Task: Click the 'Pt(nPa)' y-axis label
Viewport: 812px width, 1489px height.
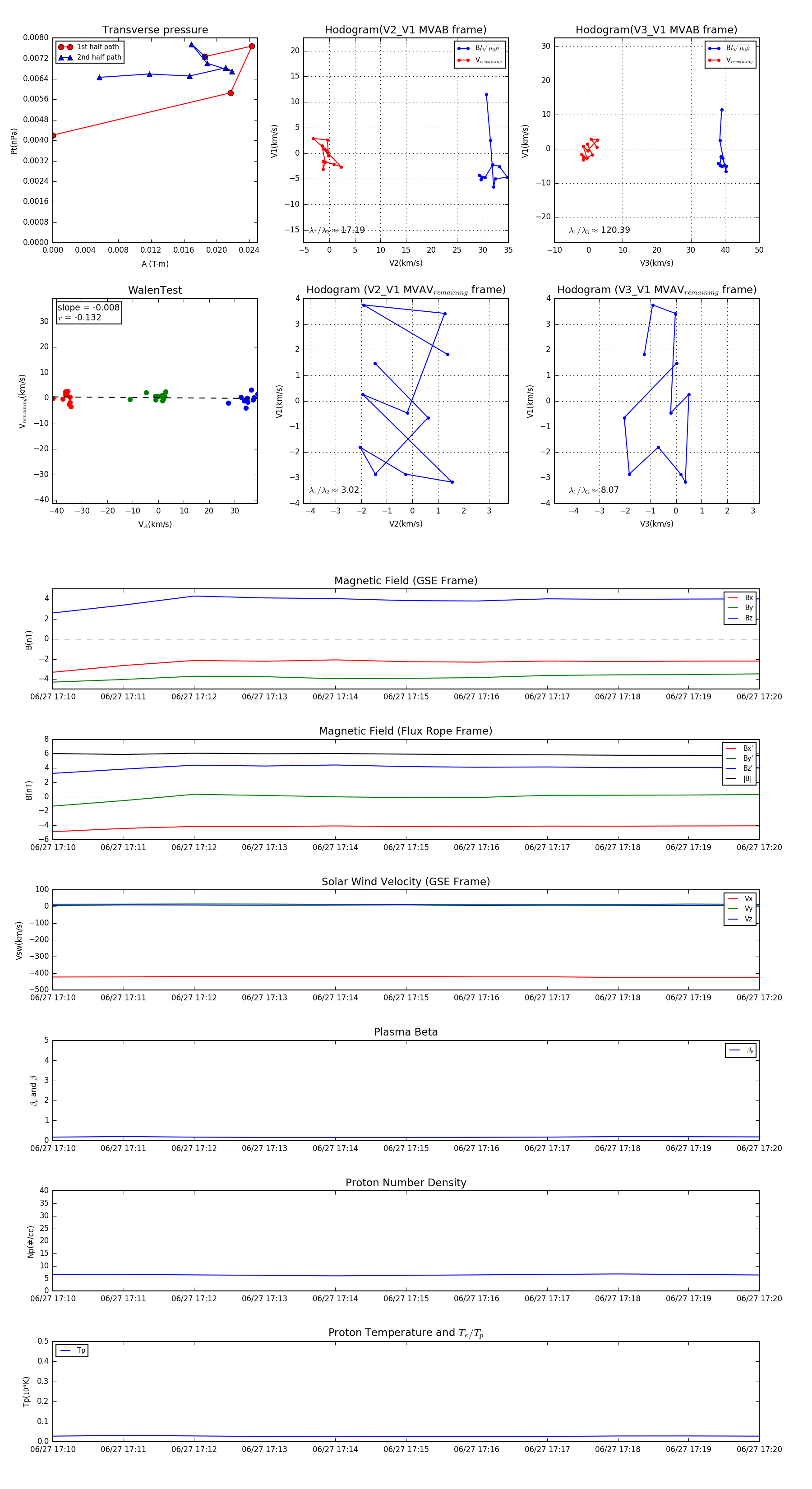Action: click(14, 141)
